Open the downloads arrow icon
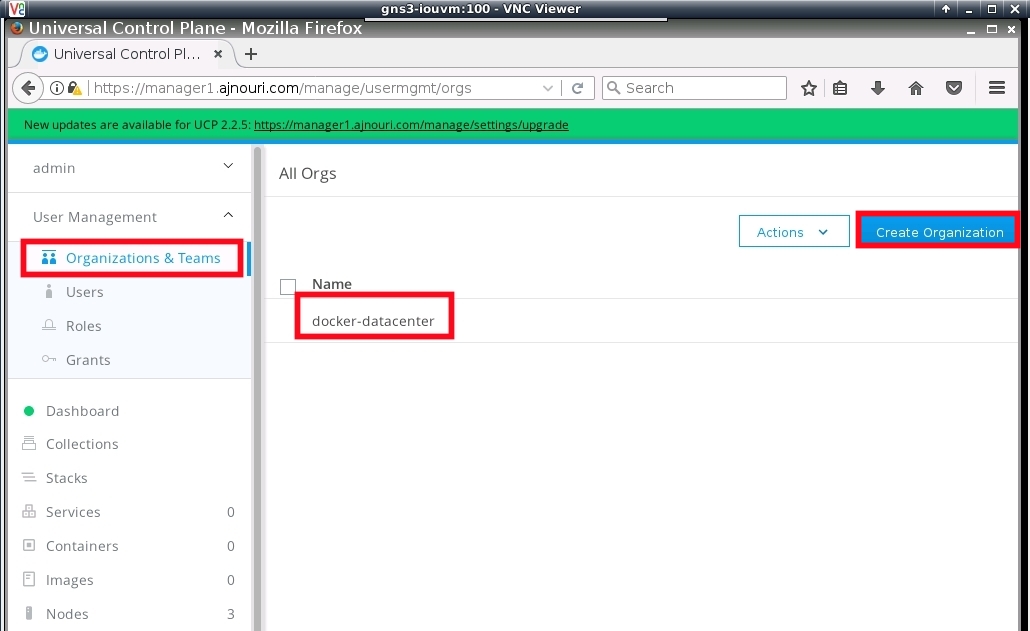 pyautogui.click(x=878, y=88)
